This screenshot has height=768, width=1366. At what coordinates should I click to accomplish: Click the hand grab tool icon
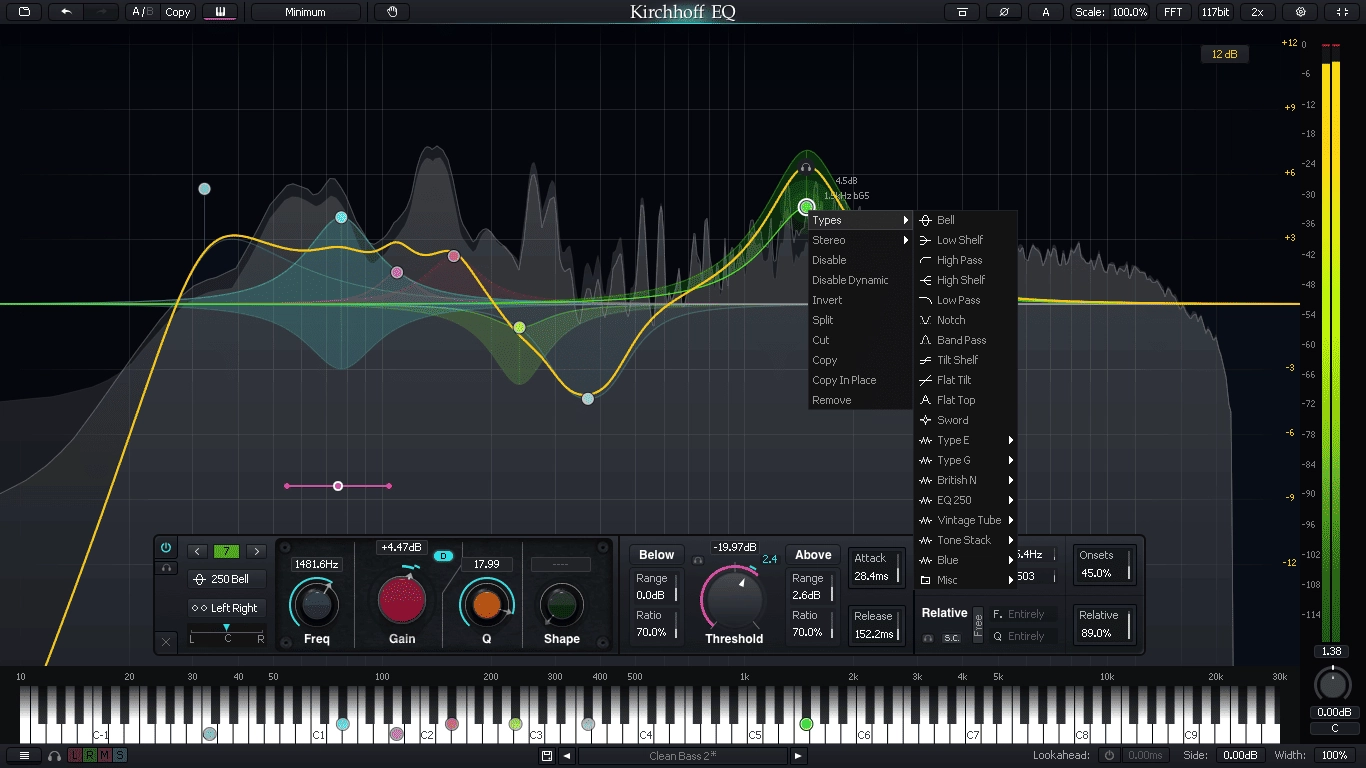pos(392,12)
